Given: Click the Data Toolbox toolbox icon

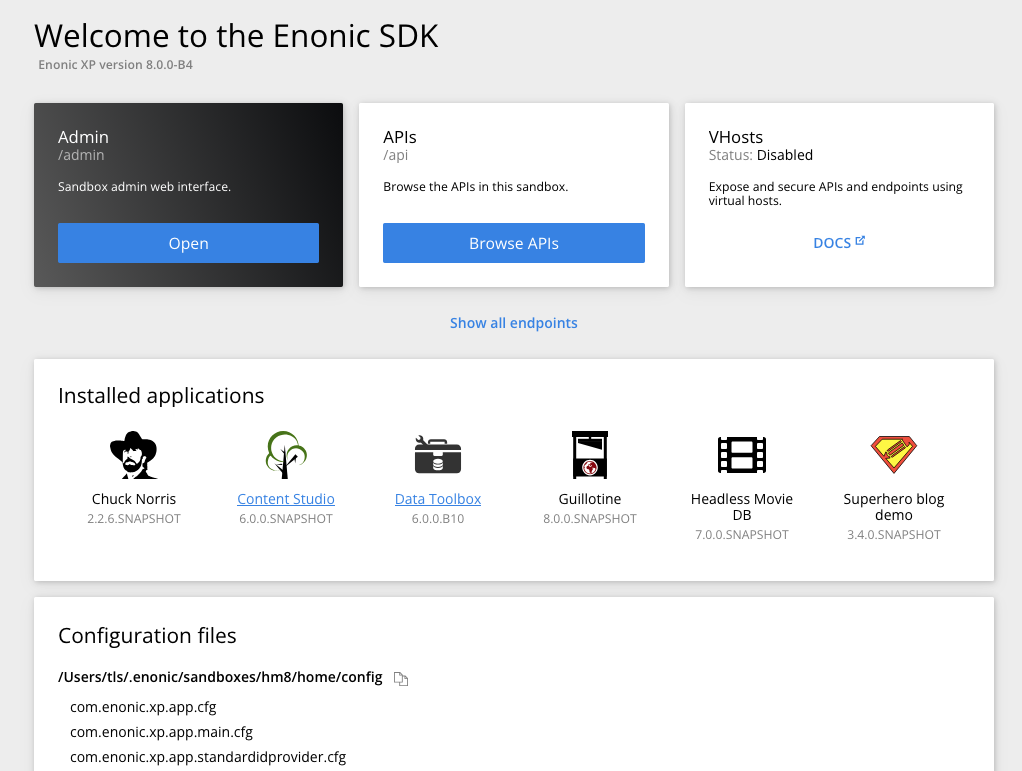Looking at the screenshot, I should click(438, 455).
